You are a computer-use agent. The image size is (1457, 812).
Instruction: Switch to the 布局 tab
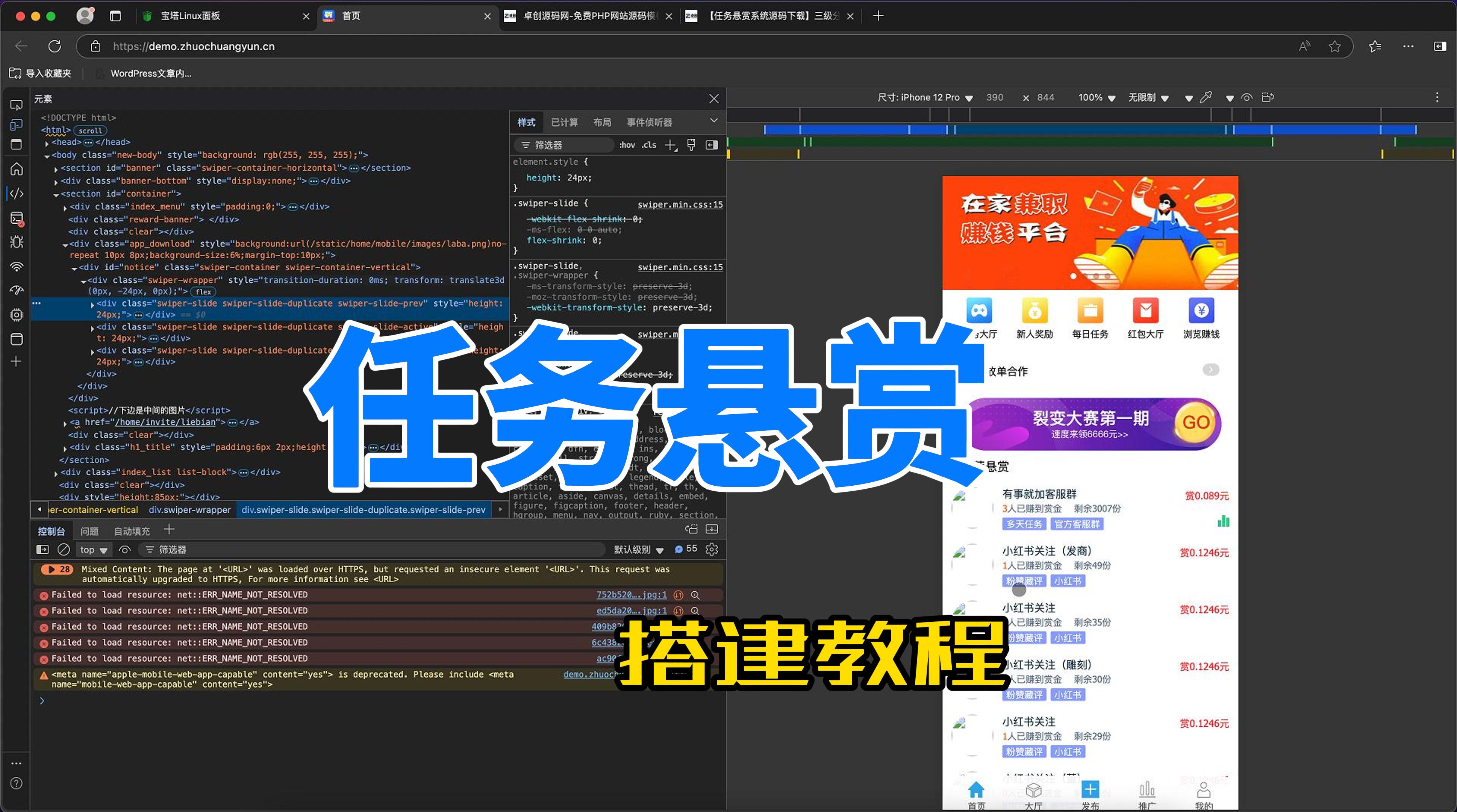coord(602,122)
